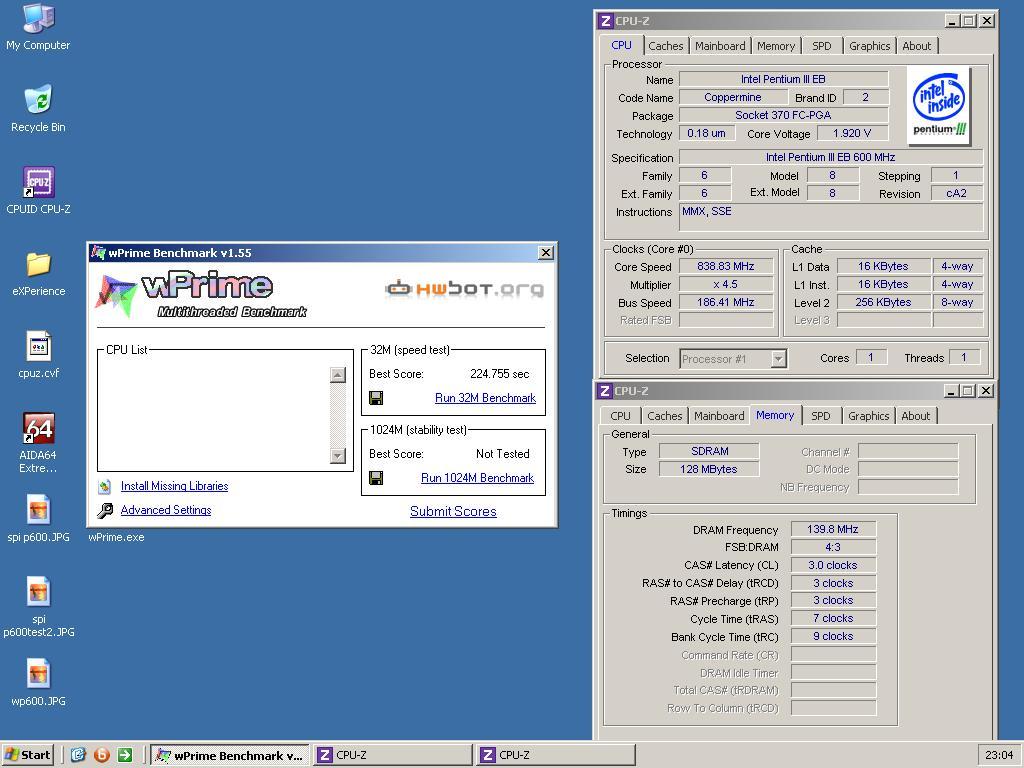Select Caches tab in upper CPU-Z window
Image resolution: width=1024 pixels, height=768 pixels.
[x=665, y=46]
